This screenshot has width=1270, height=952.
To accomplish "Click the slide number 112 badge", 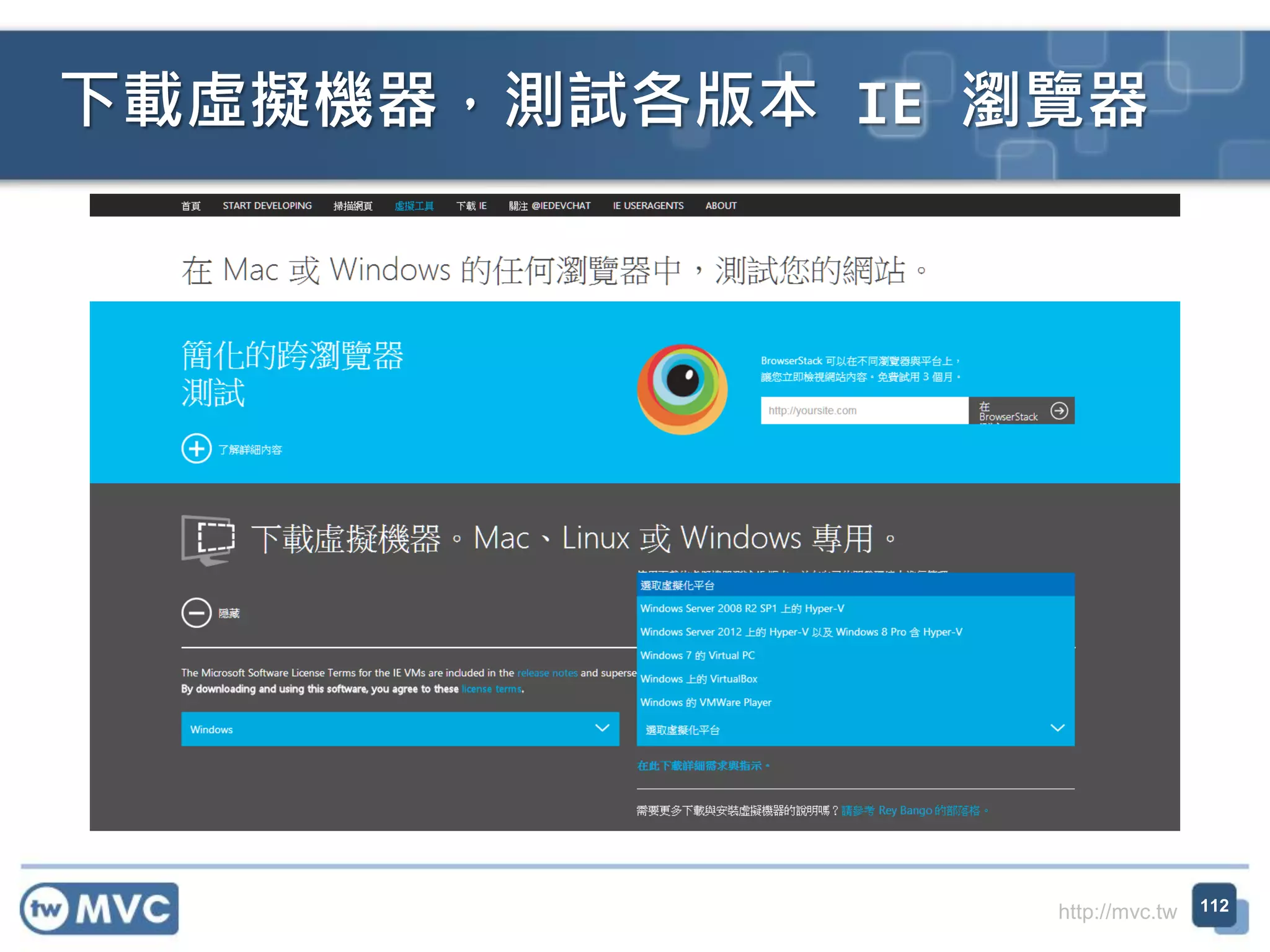I will pos(1214,906).
